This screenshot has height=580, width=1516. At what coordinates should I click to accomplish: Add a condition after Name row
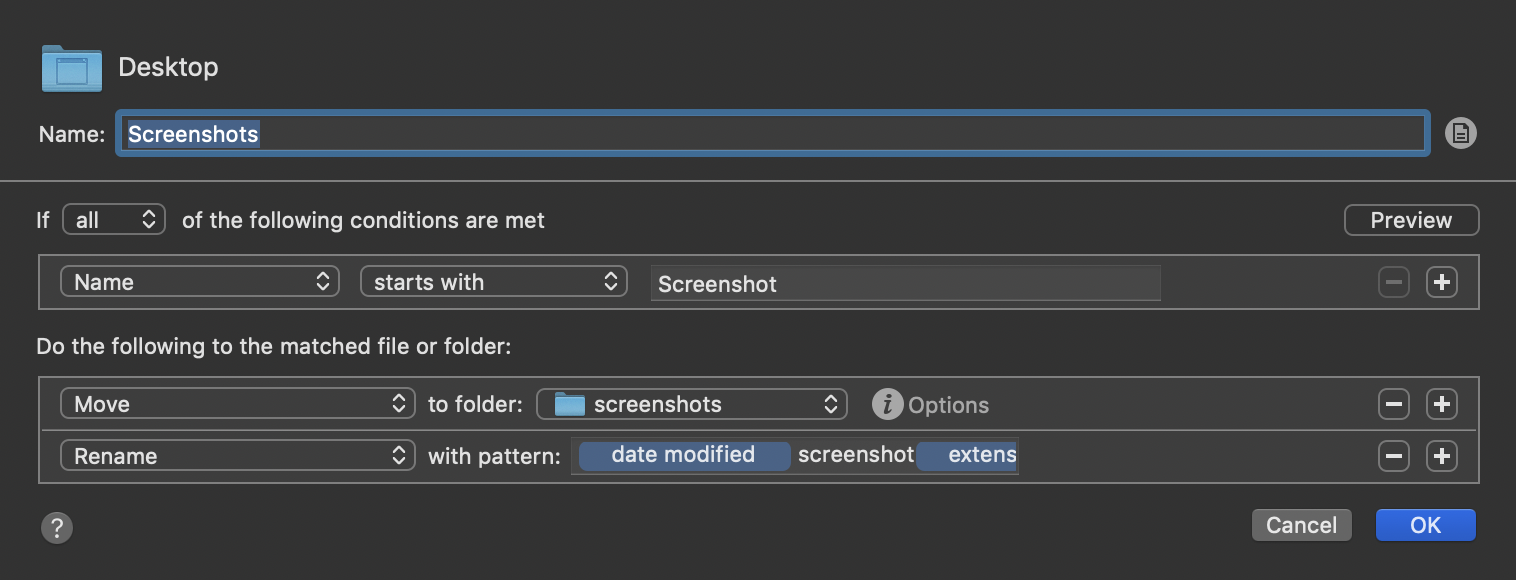(x=1441, y=283)
